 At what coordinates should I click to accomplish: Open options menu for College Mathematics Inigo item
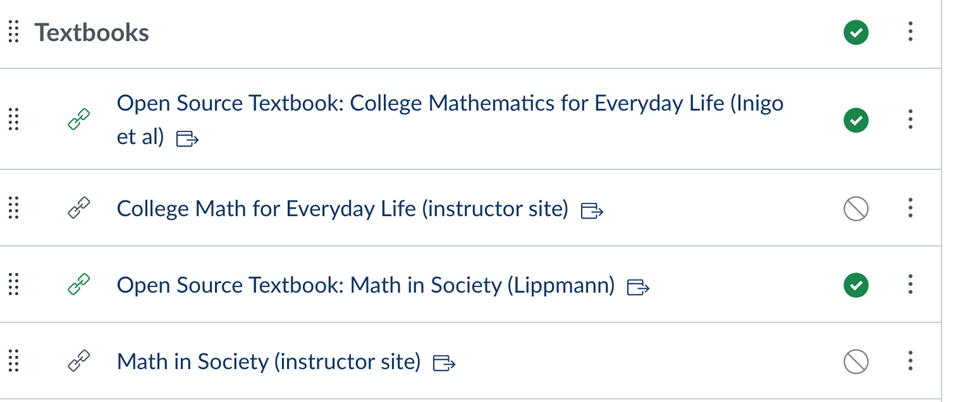click(x=910, y=120)
